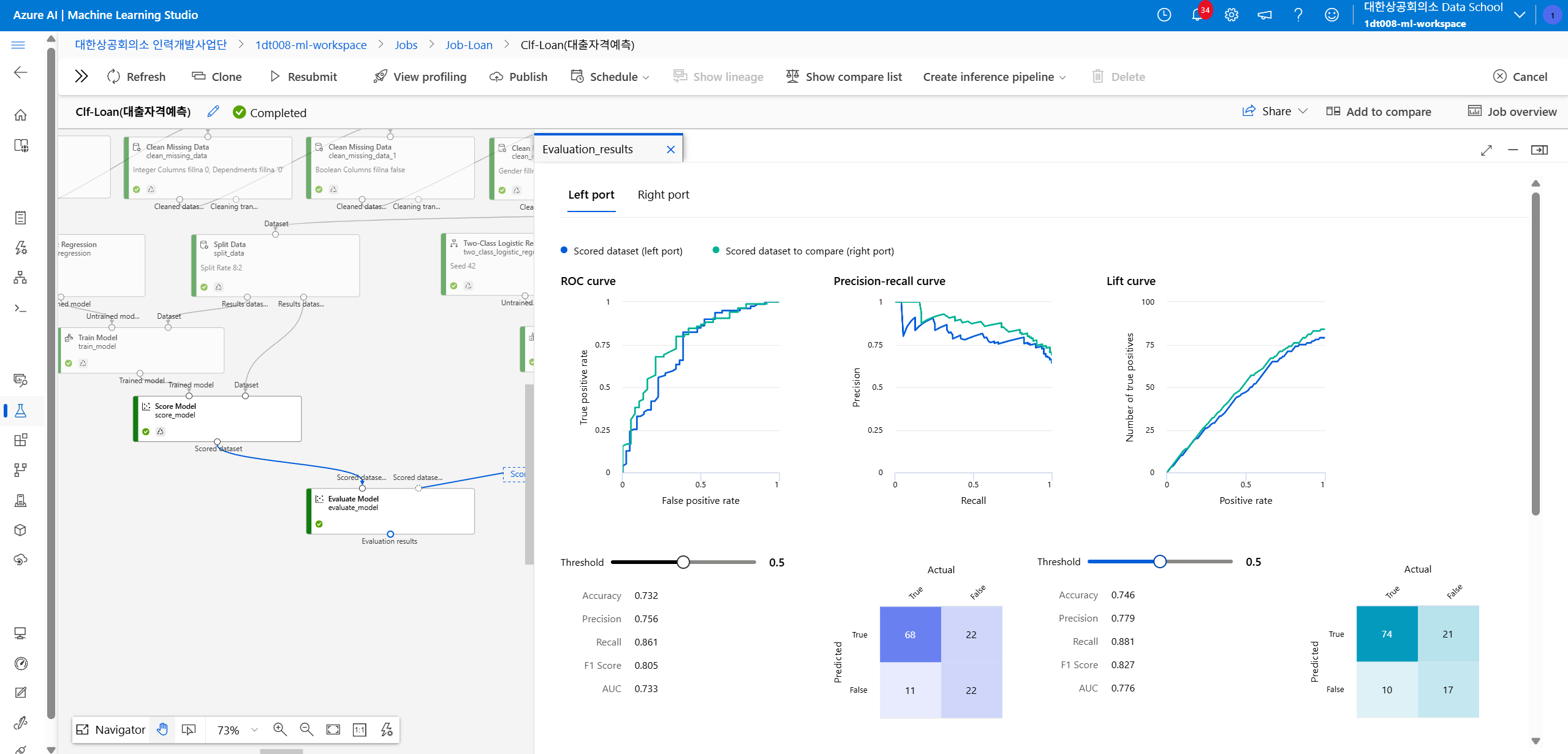Open the Home icon in sidebar
The image size is (1568, 754).
20,115
